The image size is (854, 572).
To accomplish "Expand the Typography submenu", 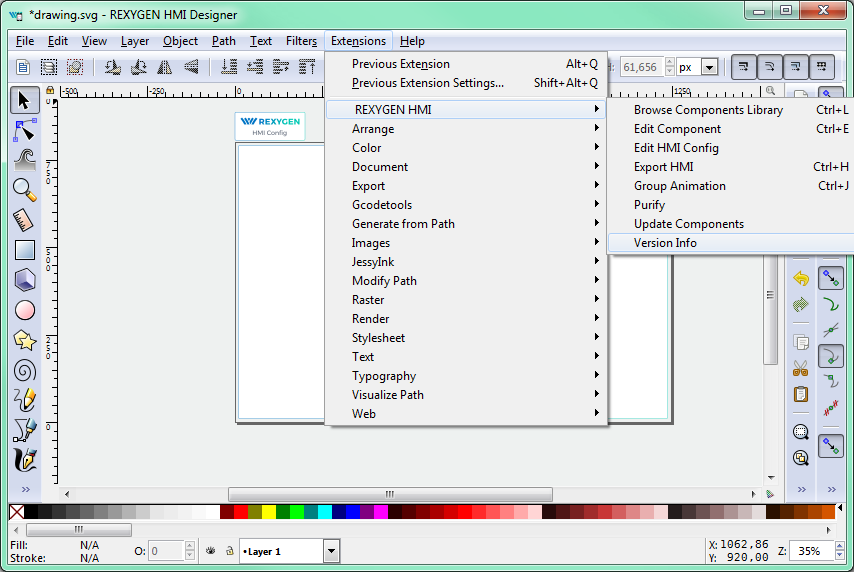I will pyautogui.click(x=466, y=376).
